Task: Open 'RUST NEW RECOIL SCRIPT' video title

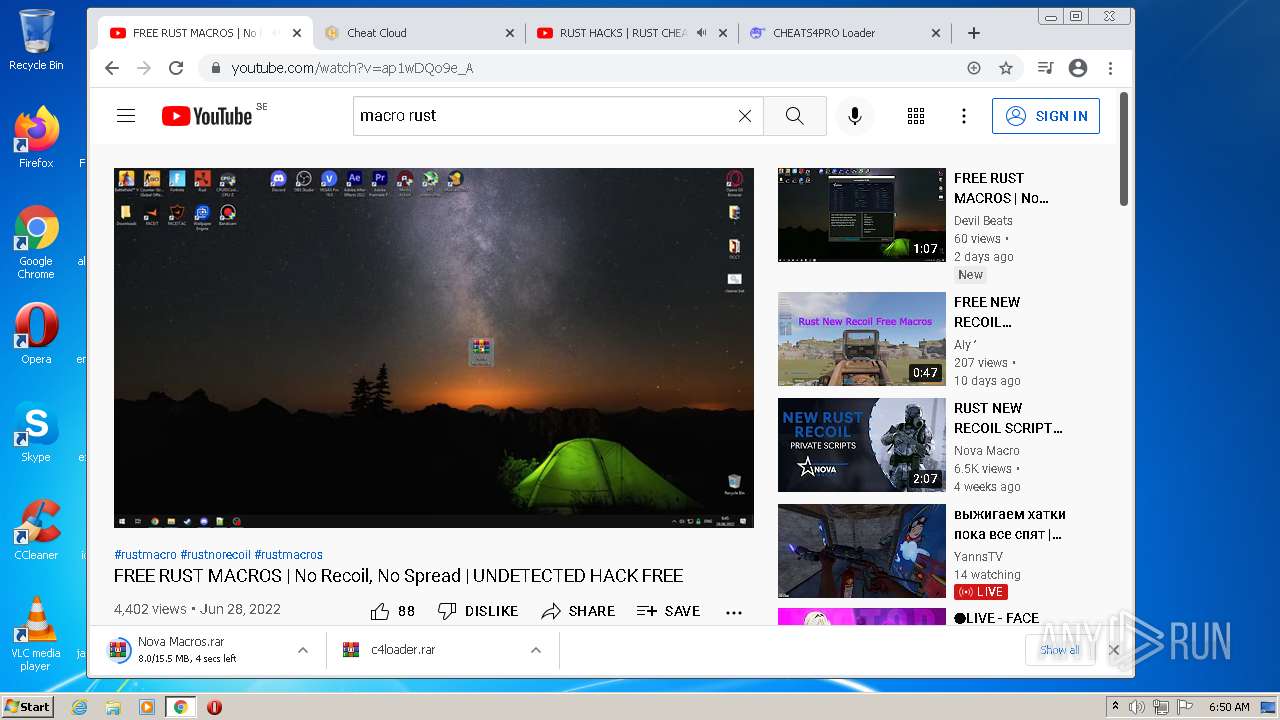Action: 1008,418
